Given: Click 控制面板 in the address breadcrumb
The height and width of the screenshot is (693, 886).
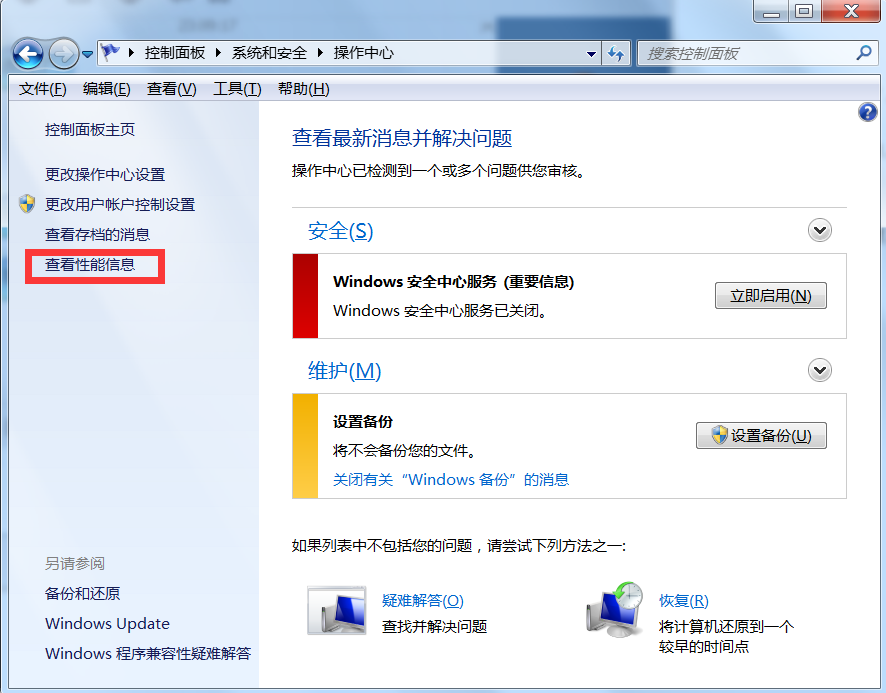Looking at the screenshot, I should (175, 53).
